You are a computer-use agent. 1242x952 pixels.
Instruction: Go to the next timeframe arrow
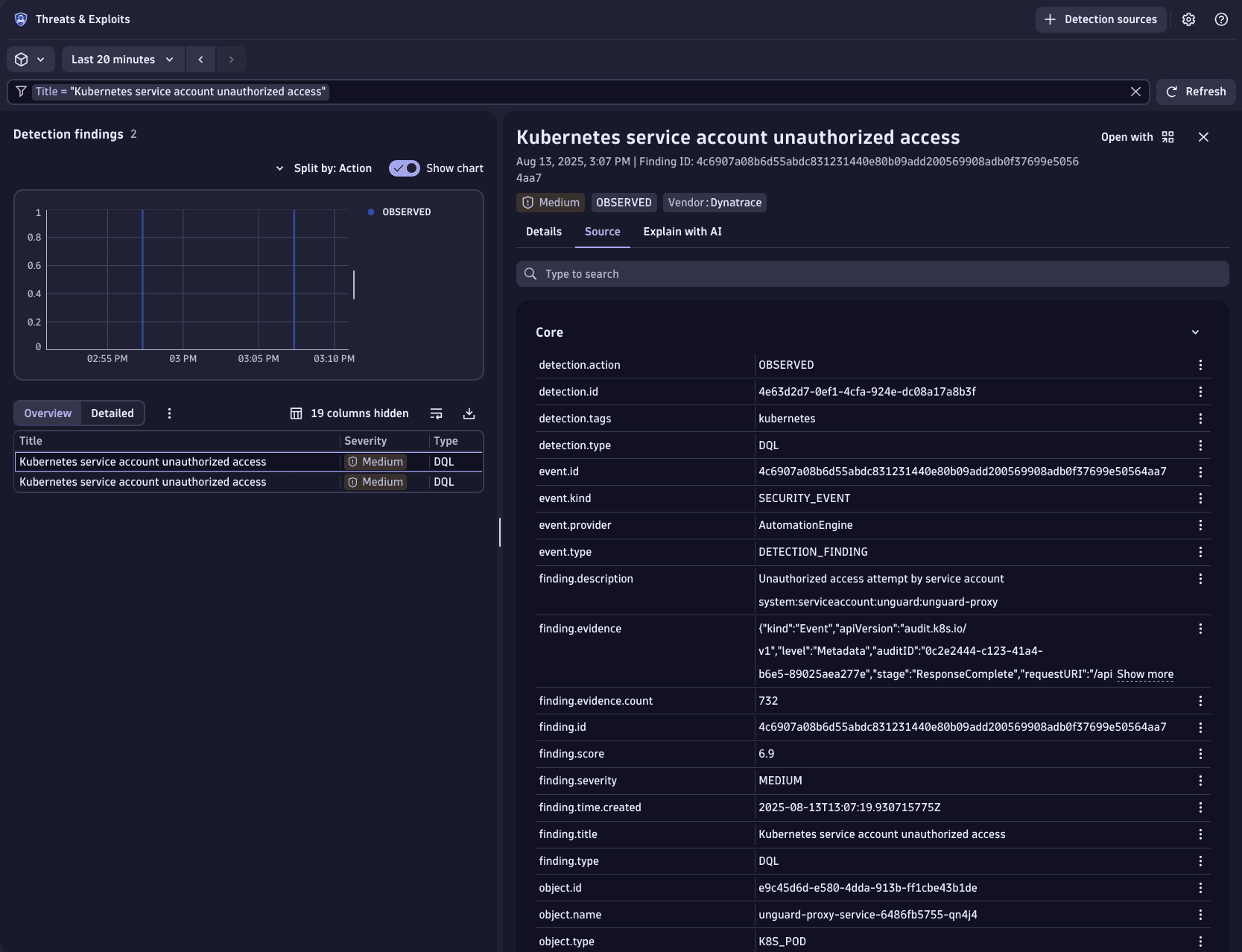click(x=232, y=60)
